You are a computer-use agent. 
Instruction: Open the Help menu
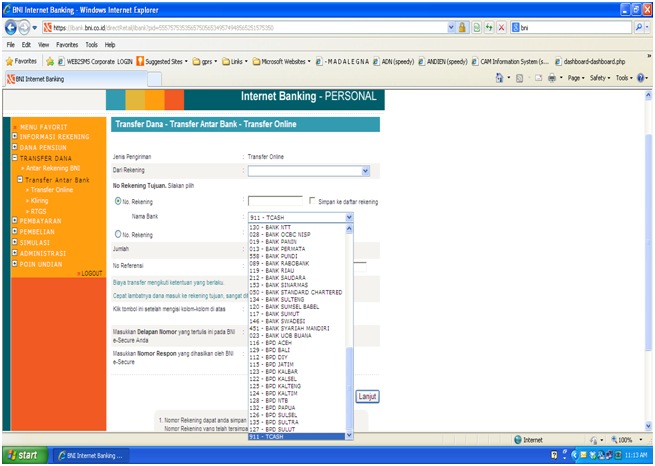110,45
